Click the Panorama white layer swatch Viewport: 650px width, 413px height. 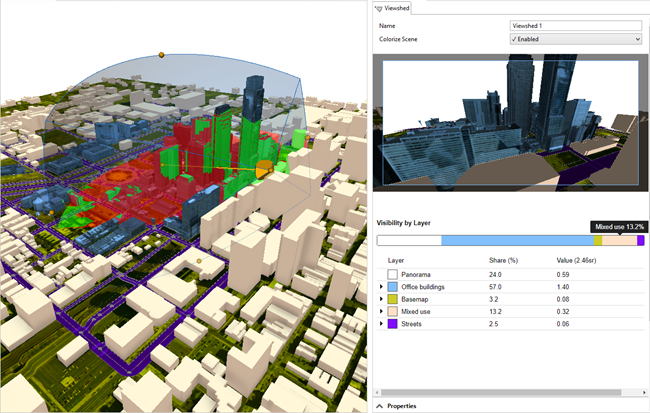point(395,273)
